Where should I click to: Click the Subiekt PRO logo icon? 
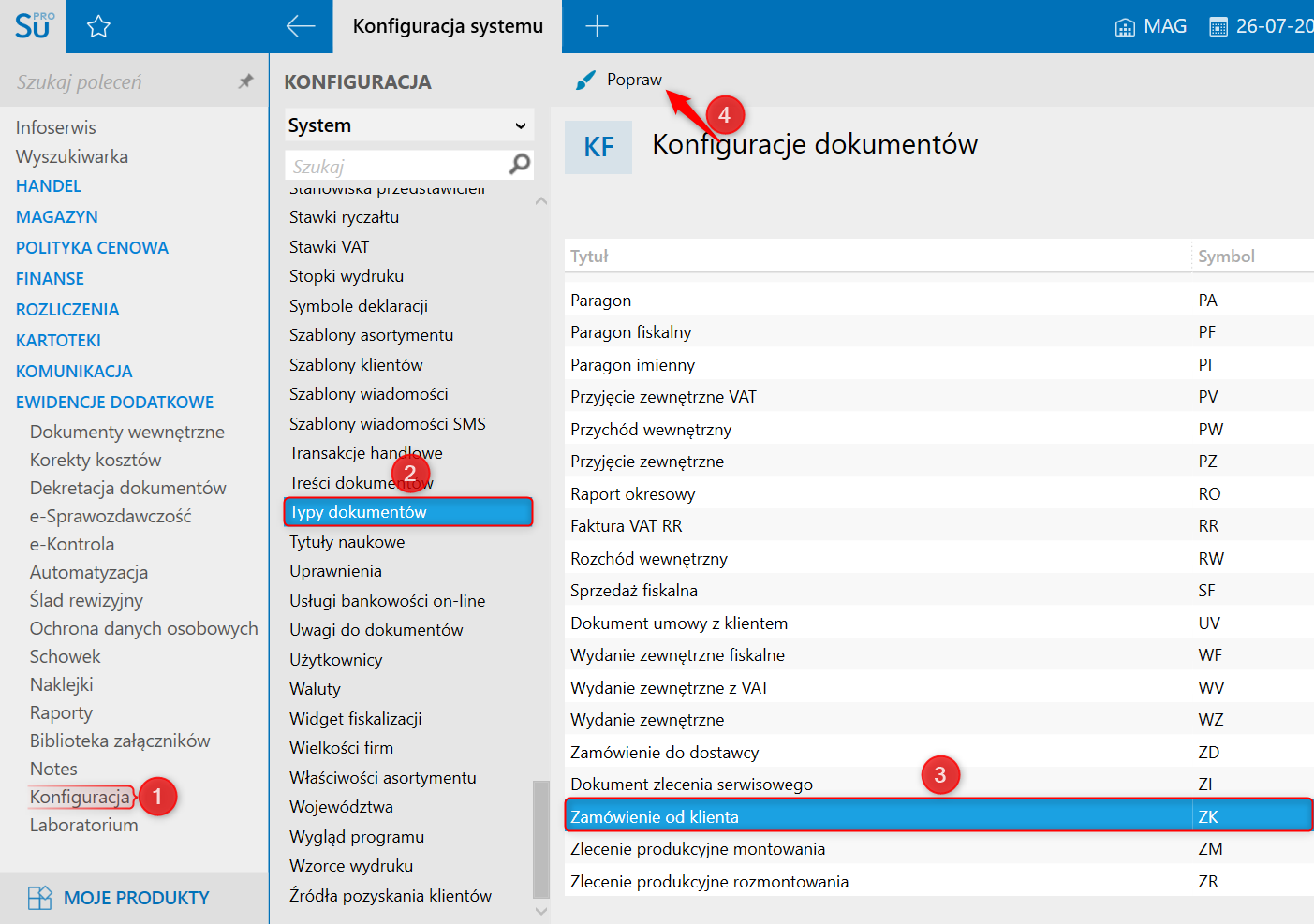tap(34, 25)
